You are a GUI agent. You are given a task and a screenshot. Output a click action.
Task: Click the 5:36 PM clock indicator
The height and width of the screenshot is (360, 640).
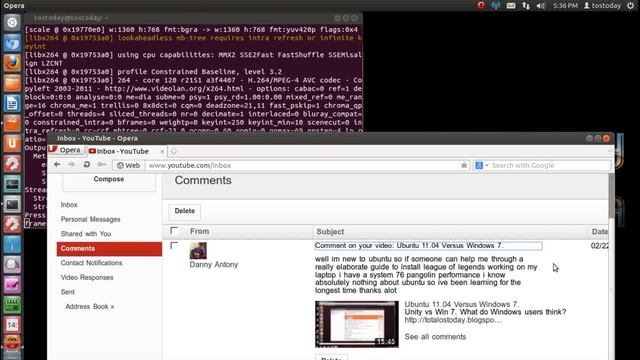(565, 5)
